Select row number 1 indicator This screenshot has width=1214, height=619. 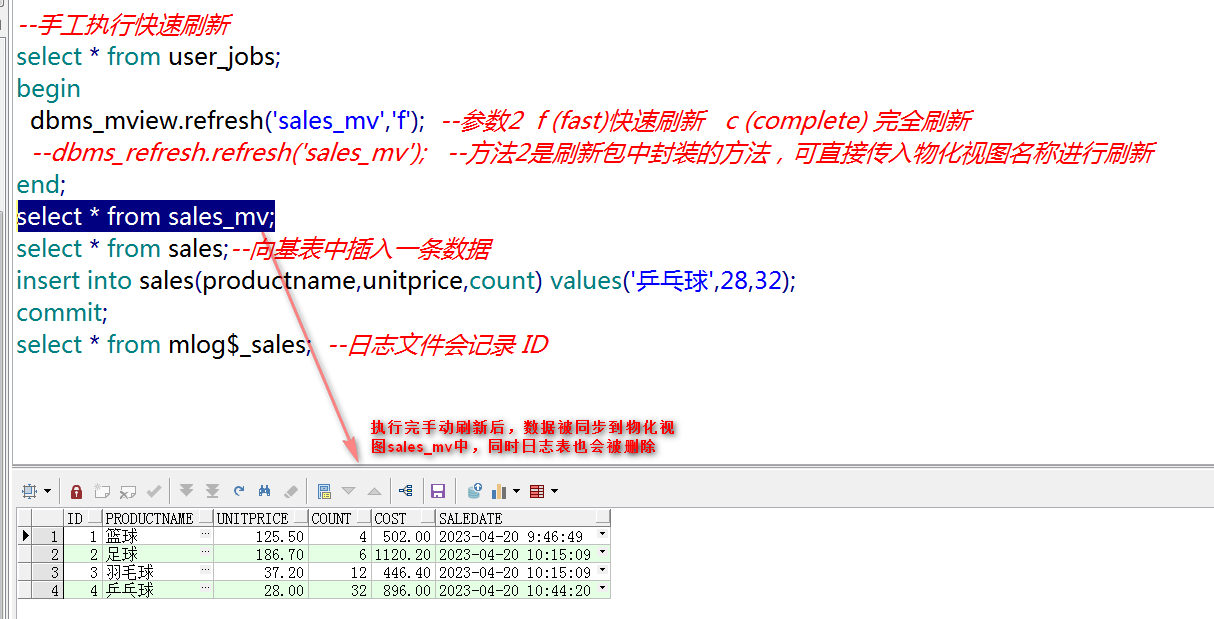tap(47, 537)
